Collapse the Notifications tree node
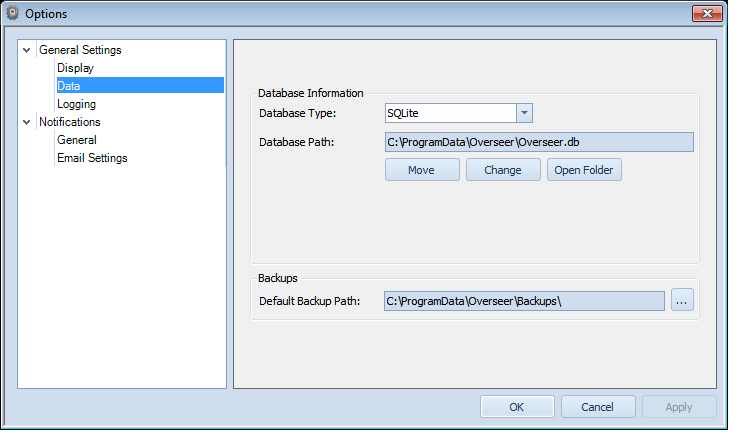The height and width of the screenshot is (440, 738). (27, 122)
